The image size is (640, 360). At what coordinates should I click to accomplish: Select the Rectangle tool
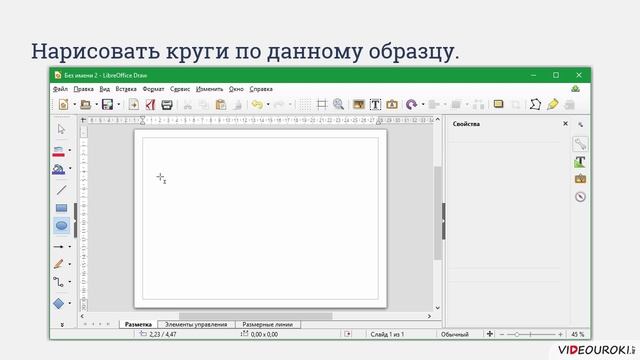pos(61,208)
